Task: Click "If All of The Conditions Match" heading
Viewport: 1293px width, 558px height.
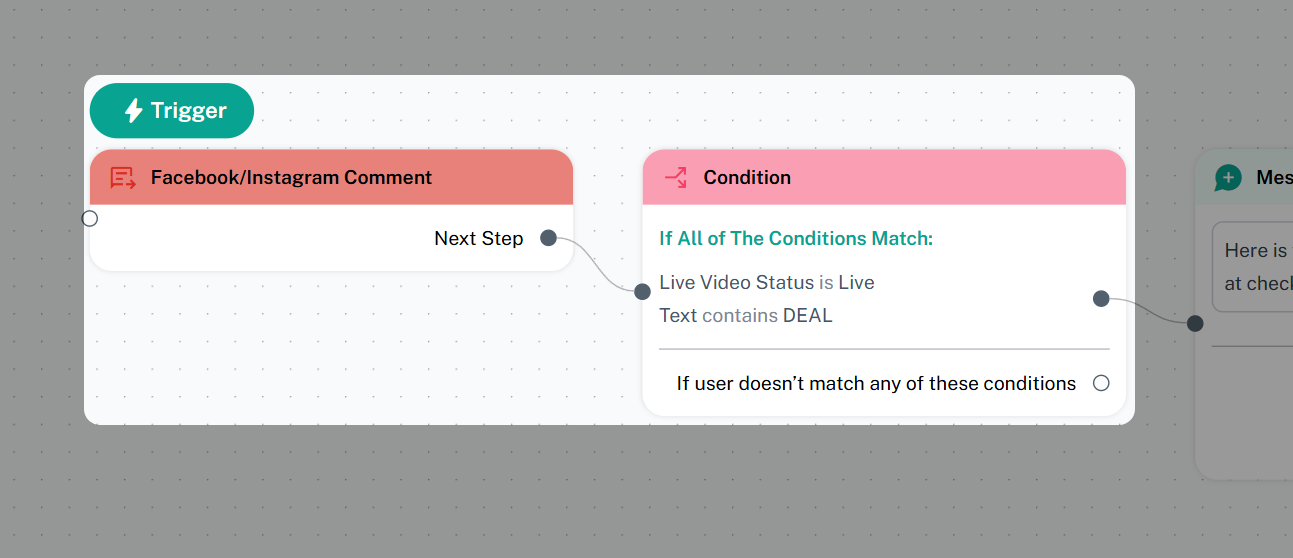Action: point(796,239)
